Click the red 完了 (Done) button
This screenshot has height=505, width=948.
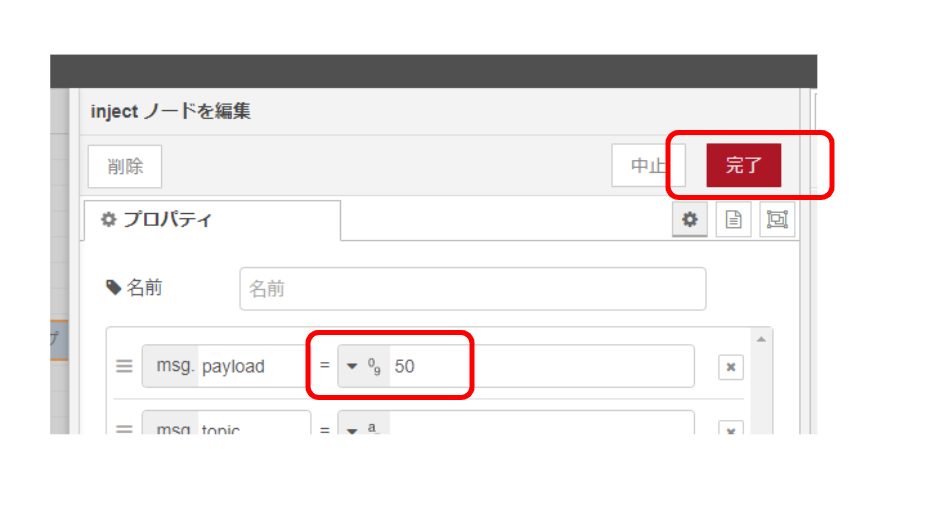743,165
